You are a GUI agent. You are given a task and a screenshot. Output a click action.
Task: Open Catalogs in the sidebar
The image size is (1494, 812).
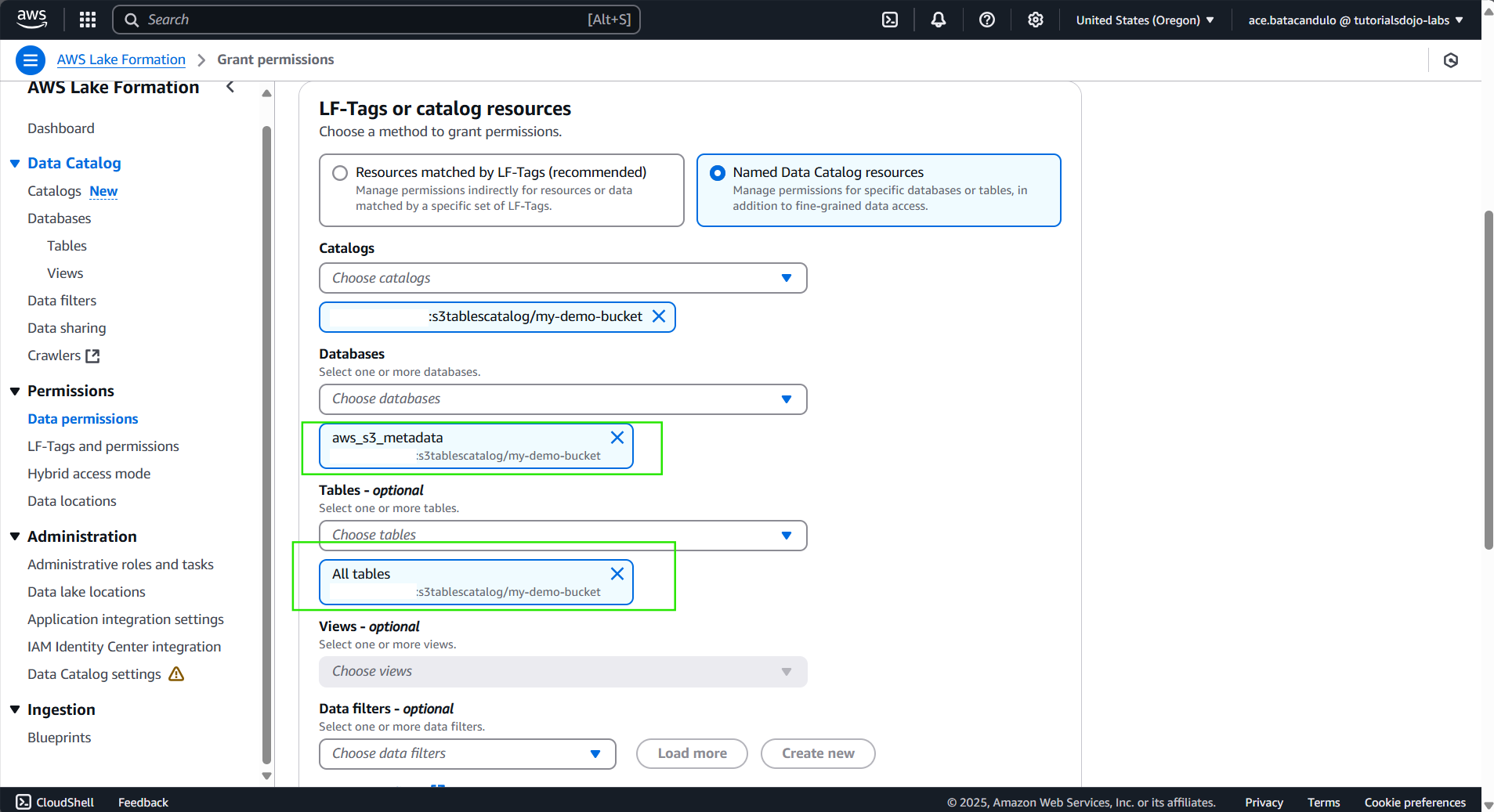54,191
